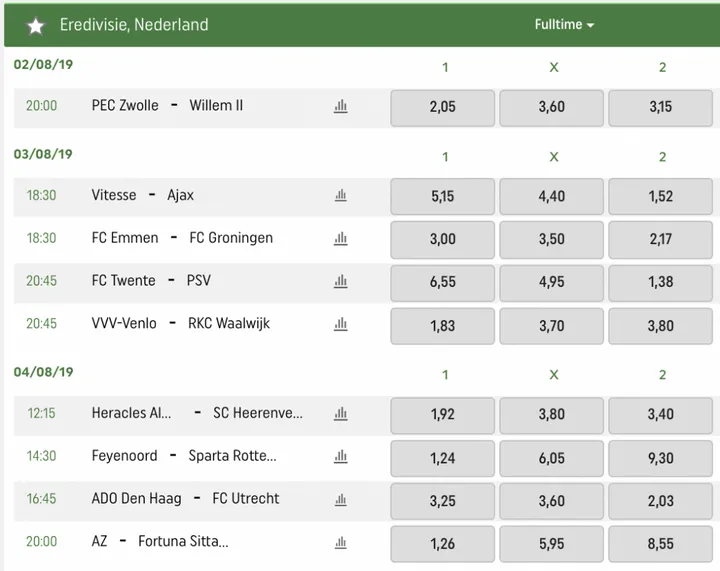
Task: View statistics for FC Emmen - FC Groningen
Action: click(x=341, y=239)
